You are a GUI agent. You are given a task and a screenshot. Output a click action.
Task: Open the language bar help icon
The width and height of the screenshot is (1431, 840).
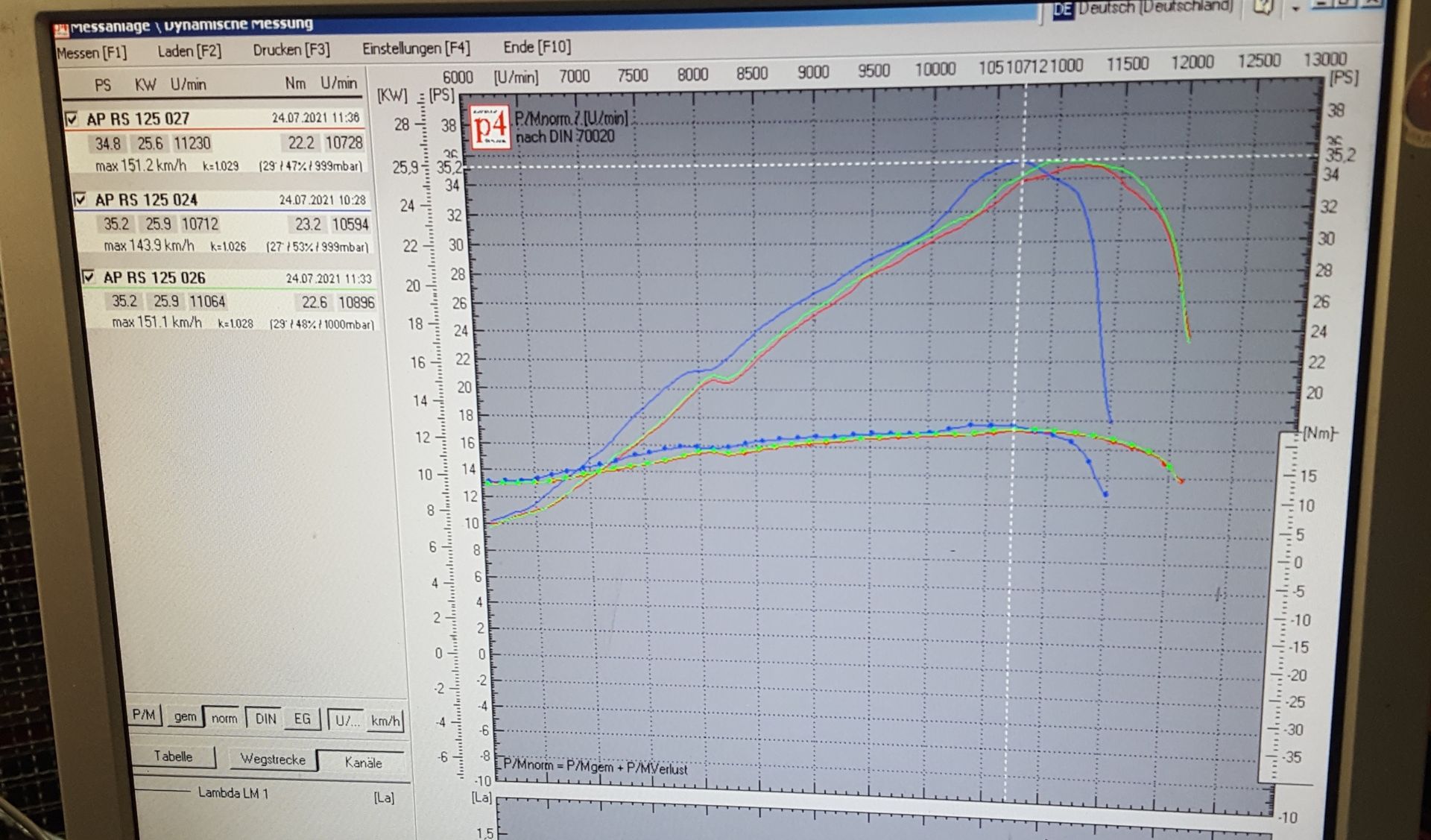tap(1262, 7)
